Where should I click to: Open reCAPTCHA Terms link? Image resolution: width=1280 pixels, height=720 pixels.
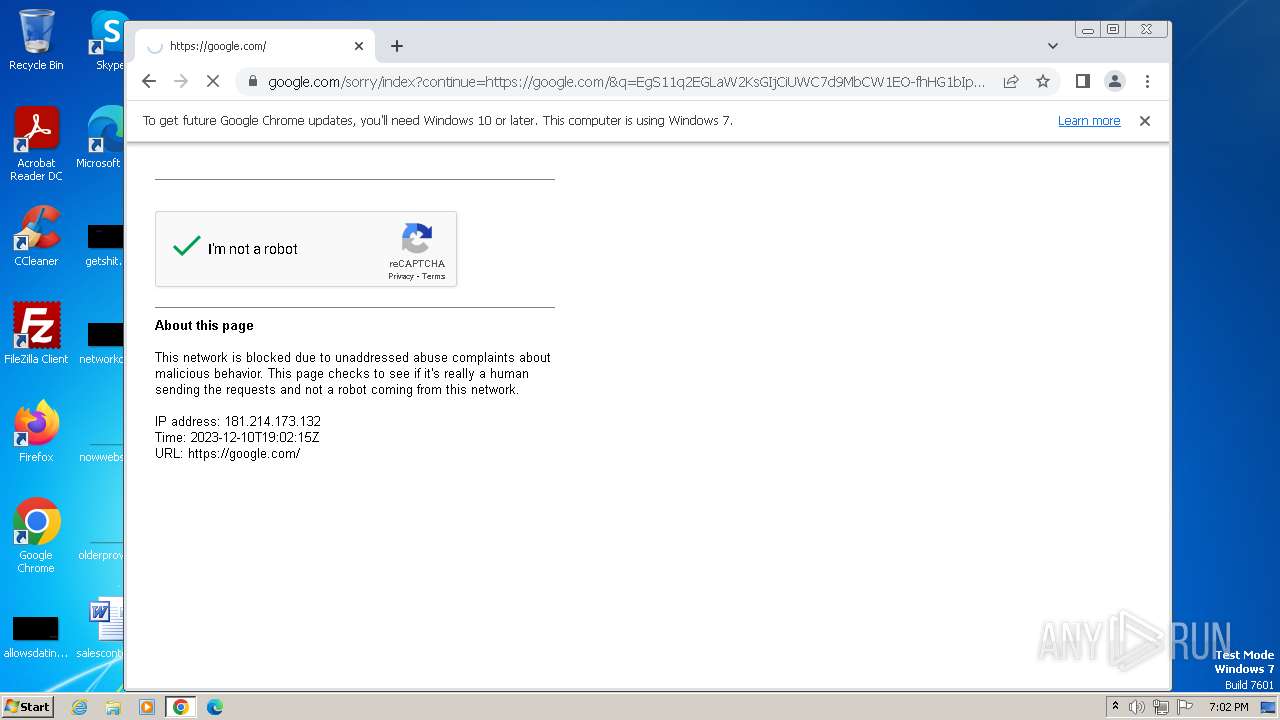[x=433, y=276]
